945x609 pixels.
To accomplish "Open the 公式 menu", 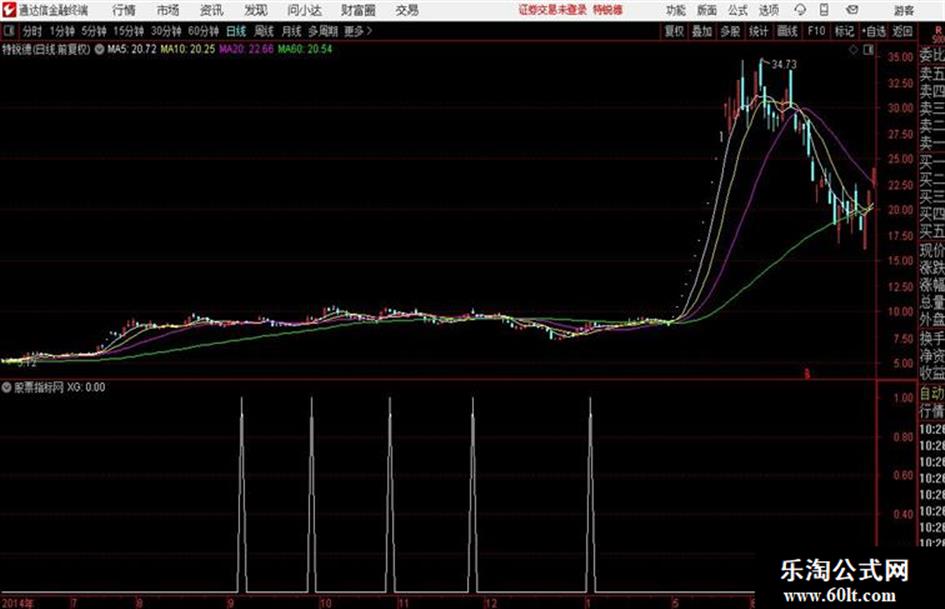I will point(737,10).
